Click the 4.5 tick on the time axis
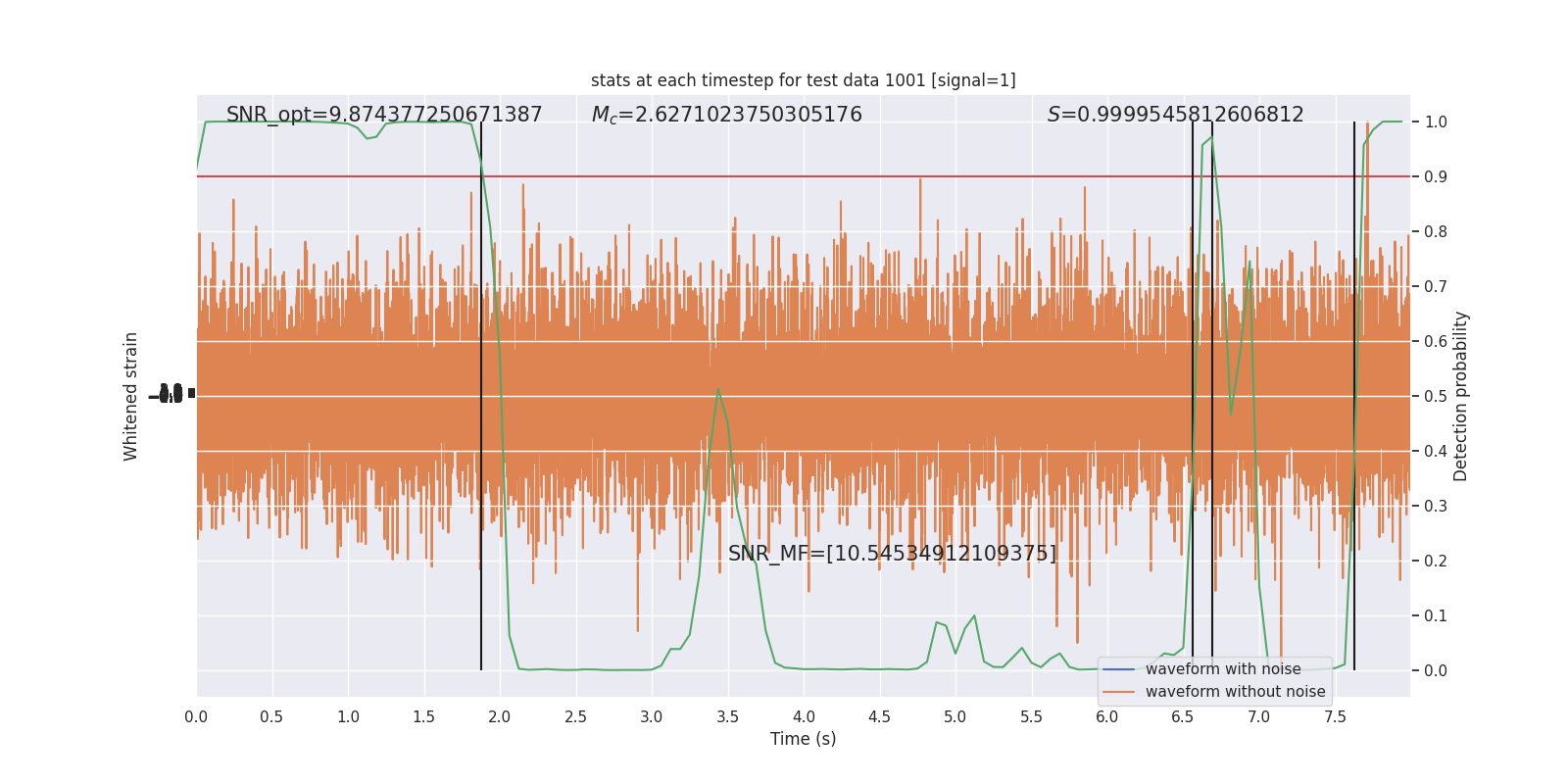Viewport: 1568px width, 784px height. point(879,717)
